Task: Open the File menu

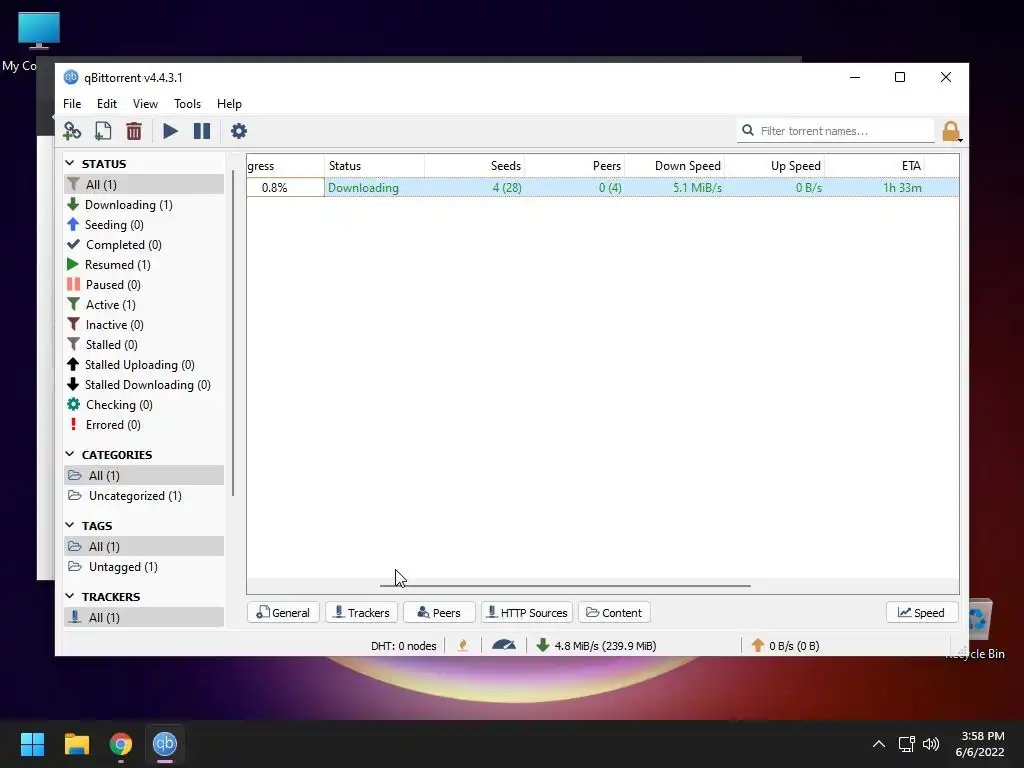Action: tap(72, 104)
